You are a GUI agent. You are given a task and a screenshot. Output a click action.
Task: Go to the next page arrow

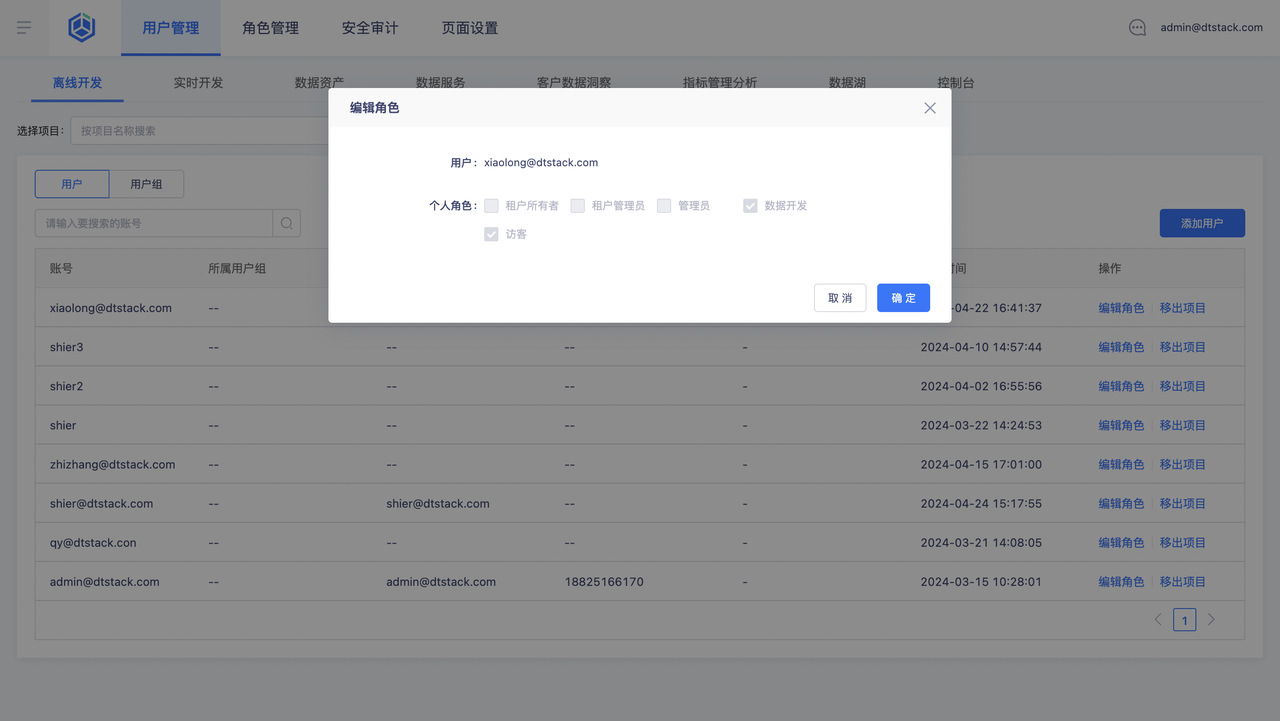pyautogui.click(x=1211, y=620)
